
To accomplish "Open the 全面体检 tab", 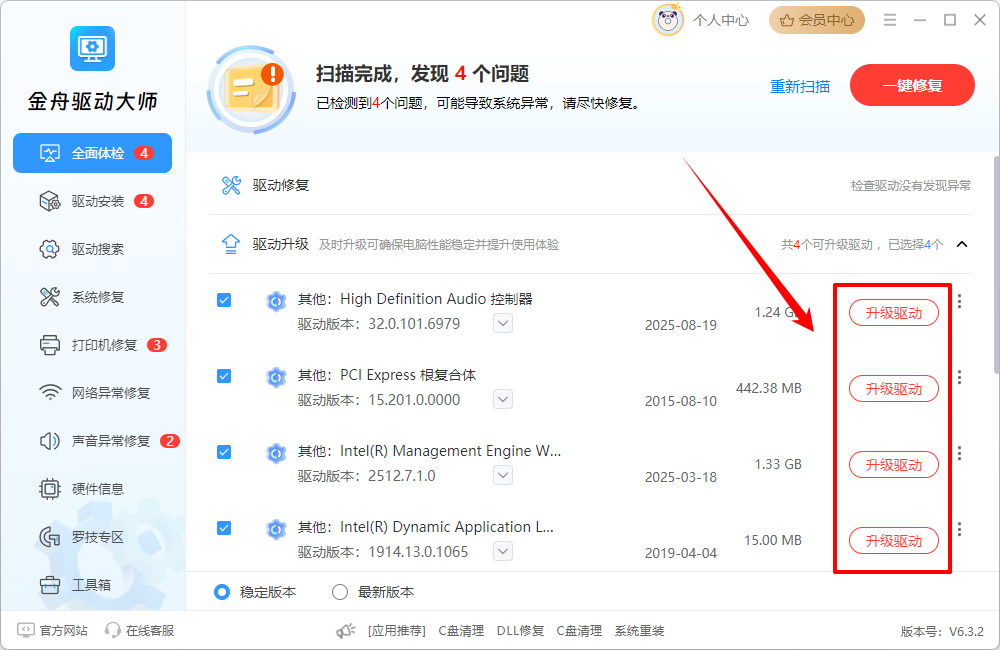I will (92, 153).
